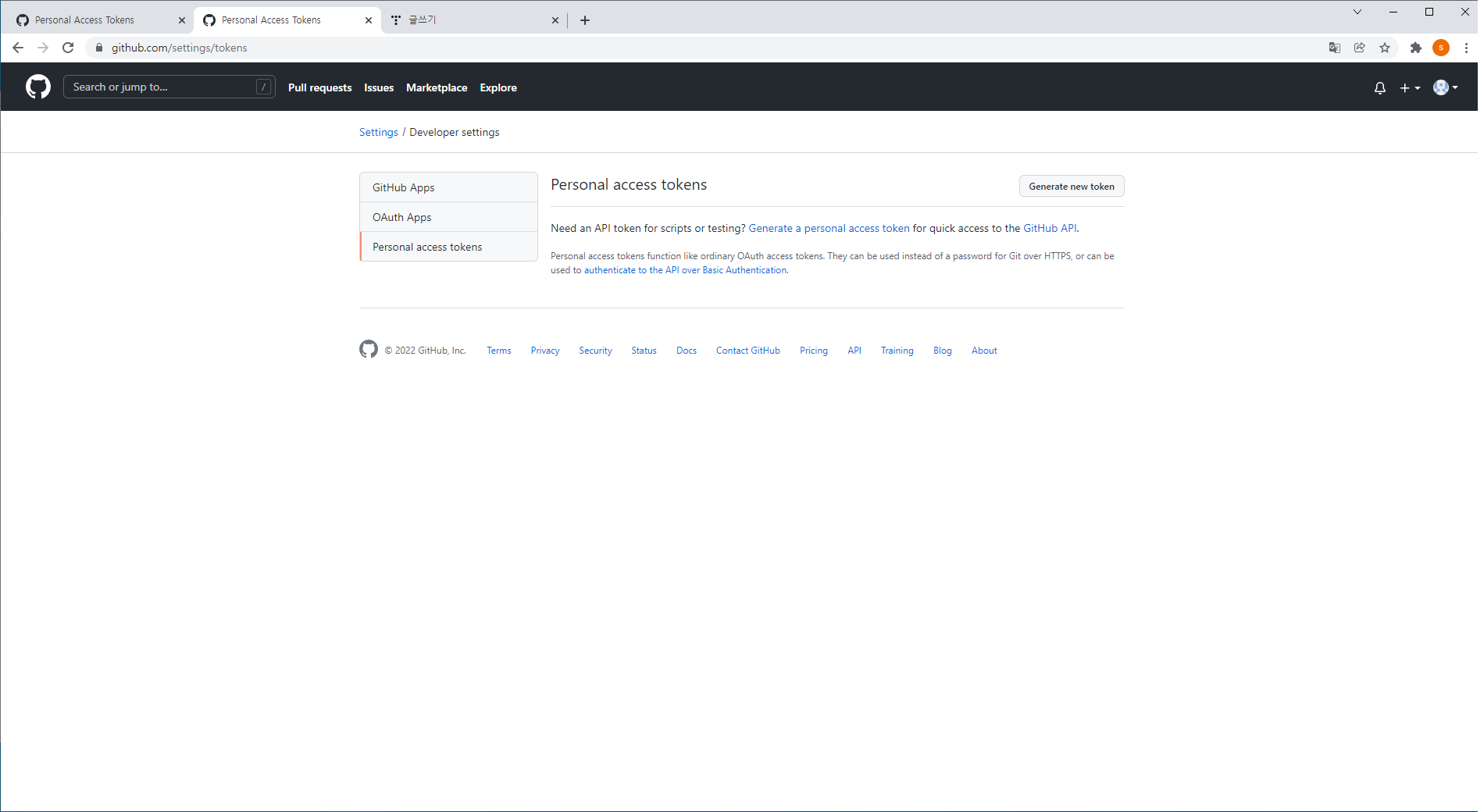Open Explore in the header
Screen dimensions: 1484x812
click(498, 87)
